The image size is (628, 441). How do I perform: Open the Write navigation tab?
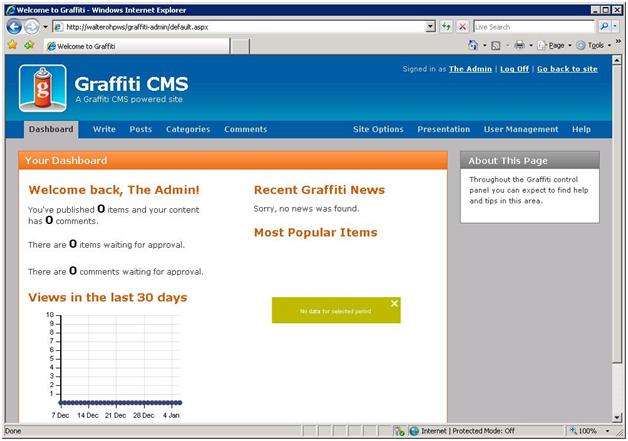104,129
